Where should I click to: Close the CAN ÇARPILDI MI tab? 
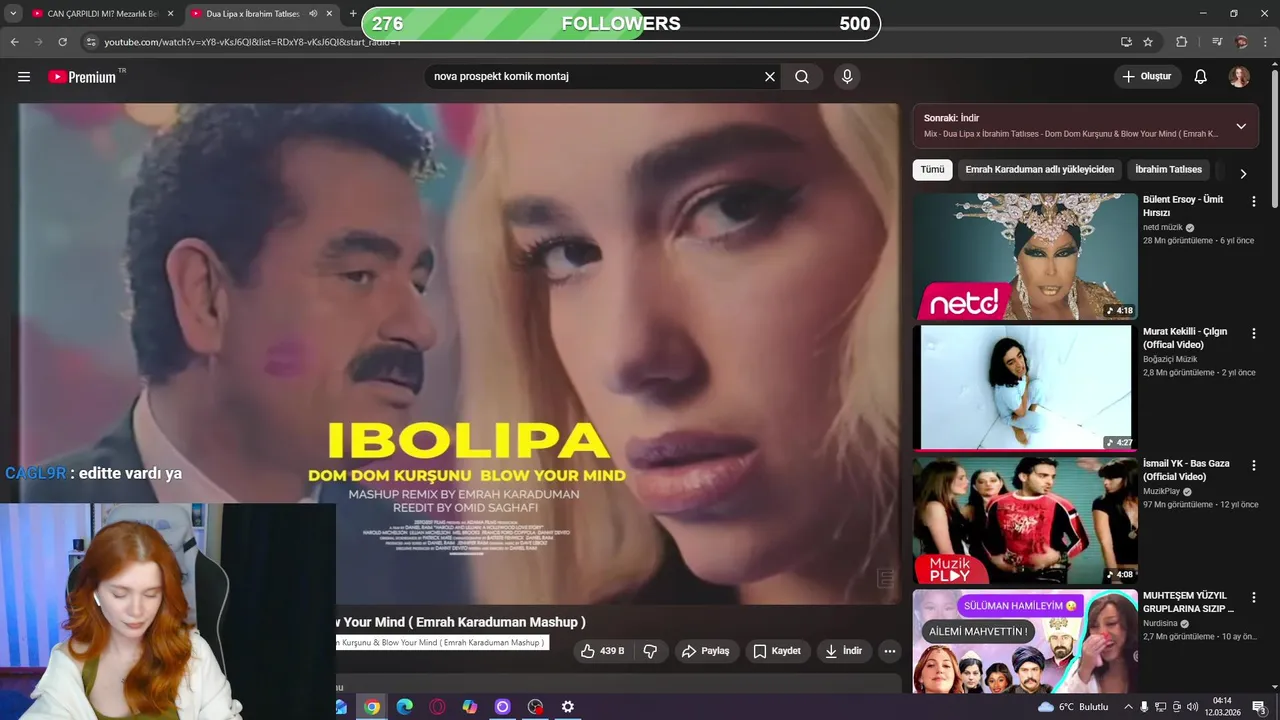pos(170,14)
